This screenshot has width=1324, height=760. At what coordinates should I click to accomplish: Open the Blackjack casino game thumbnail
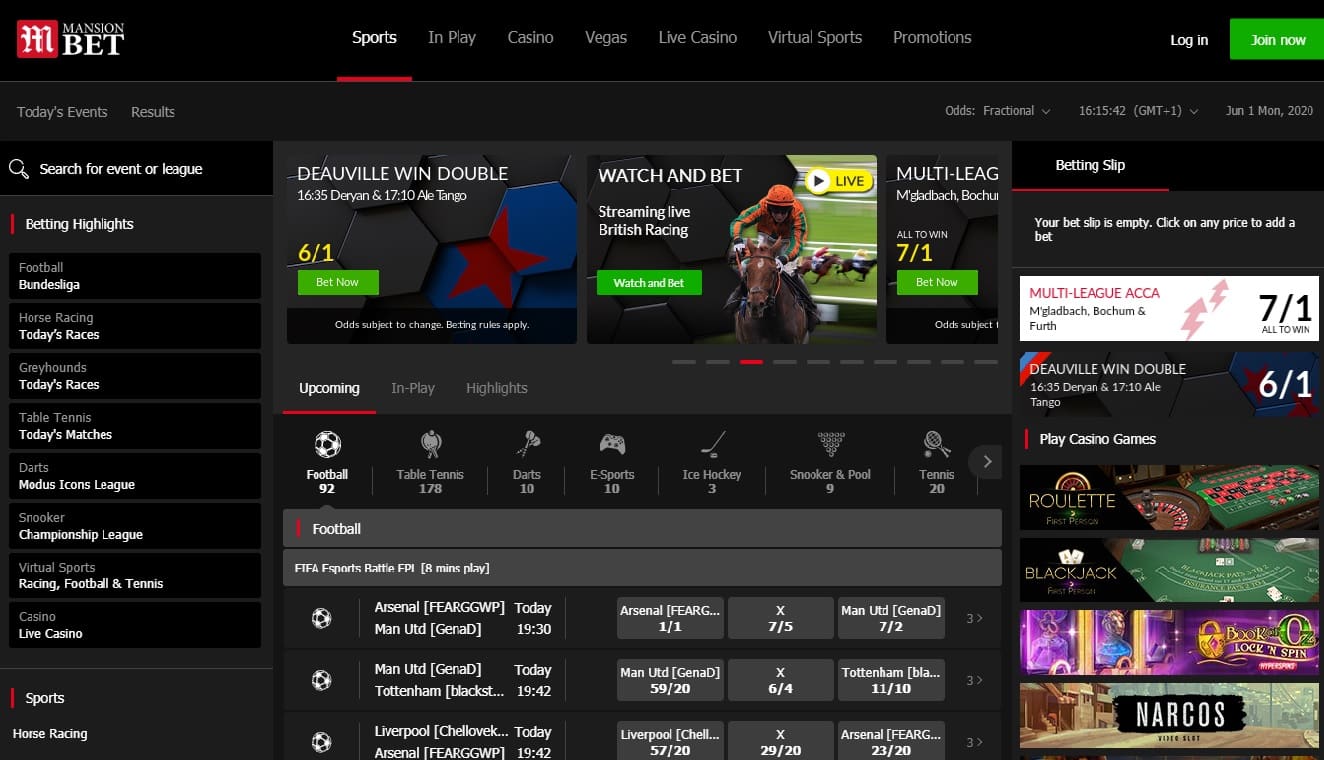(x=1169, y=570)
